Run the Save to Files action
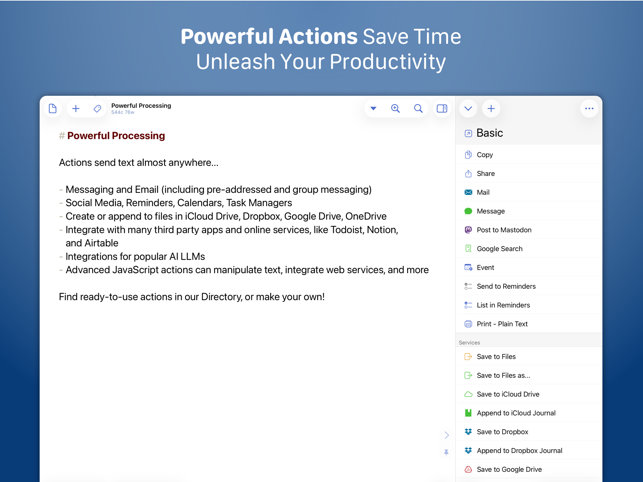 pos(528,356)
